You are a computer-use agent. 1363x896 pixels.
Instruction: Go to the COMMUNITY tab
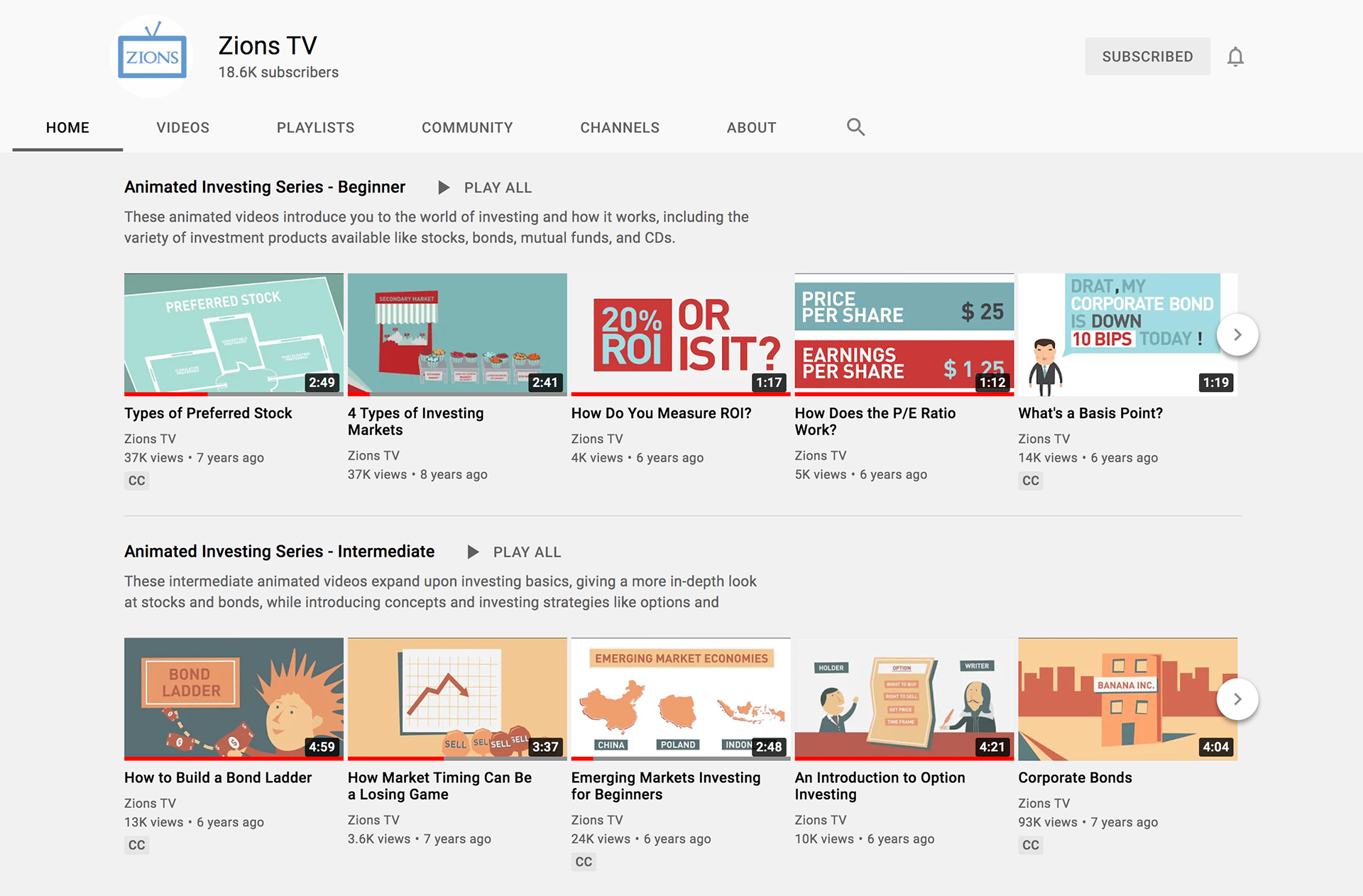click(x=467, y=128)
